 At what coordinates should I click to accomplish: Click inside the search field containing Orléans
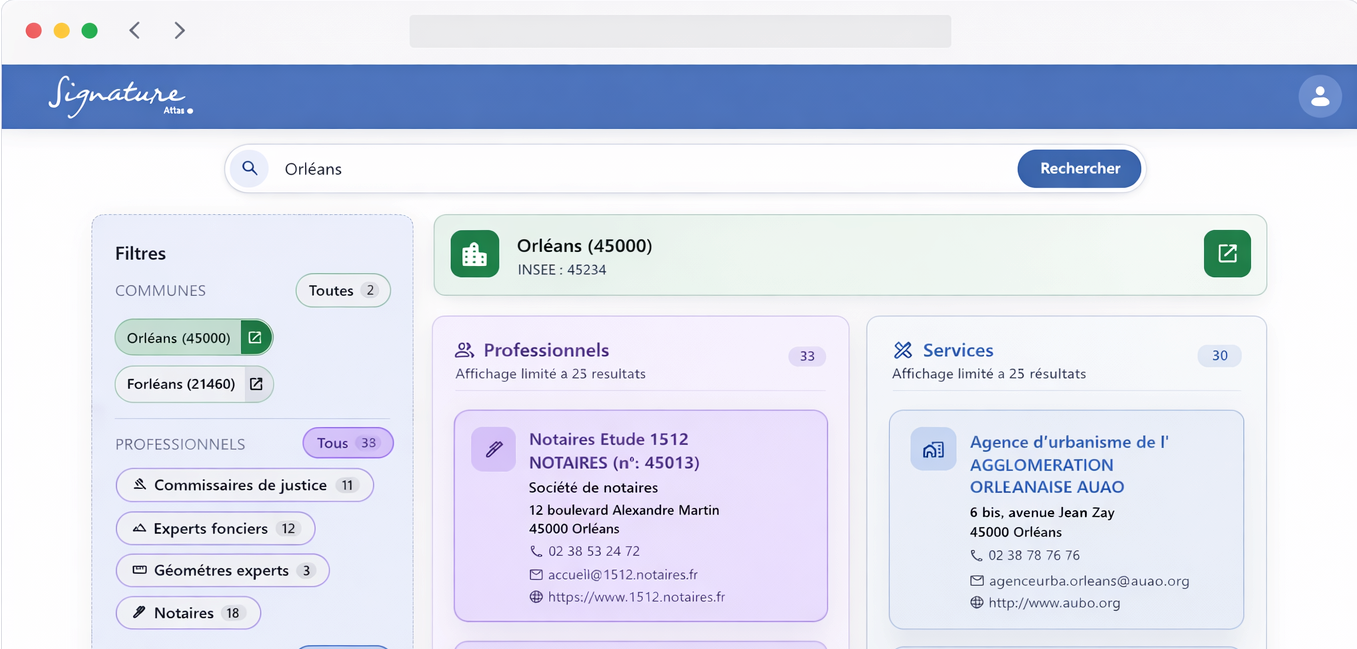tap(600, 168)
